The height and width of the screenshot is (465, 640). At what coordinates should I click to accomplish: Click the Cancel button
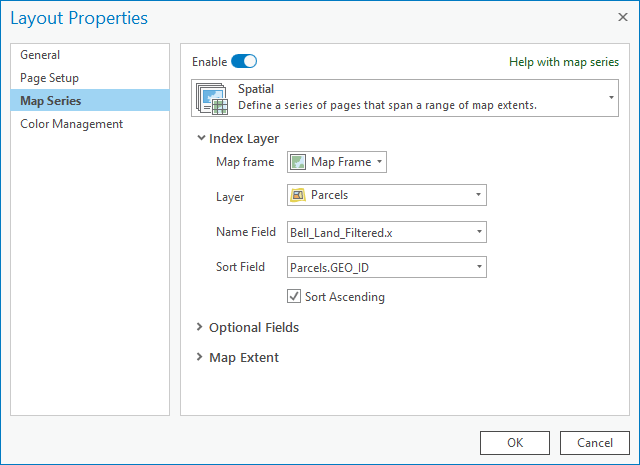click(x=595, y=443)
